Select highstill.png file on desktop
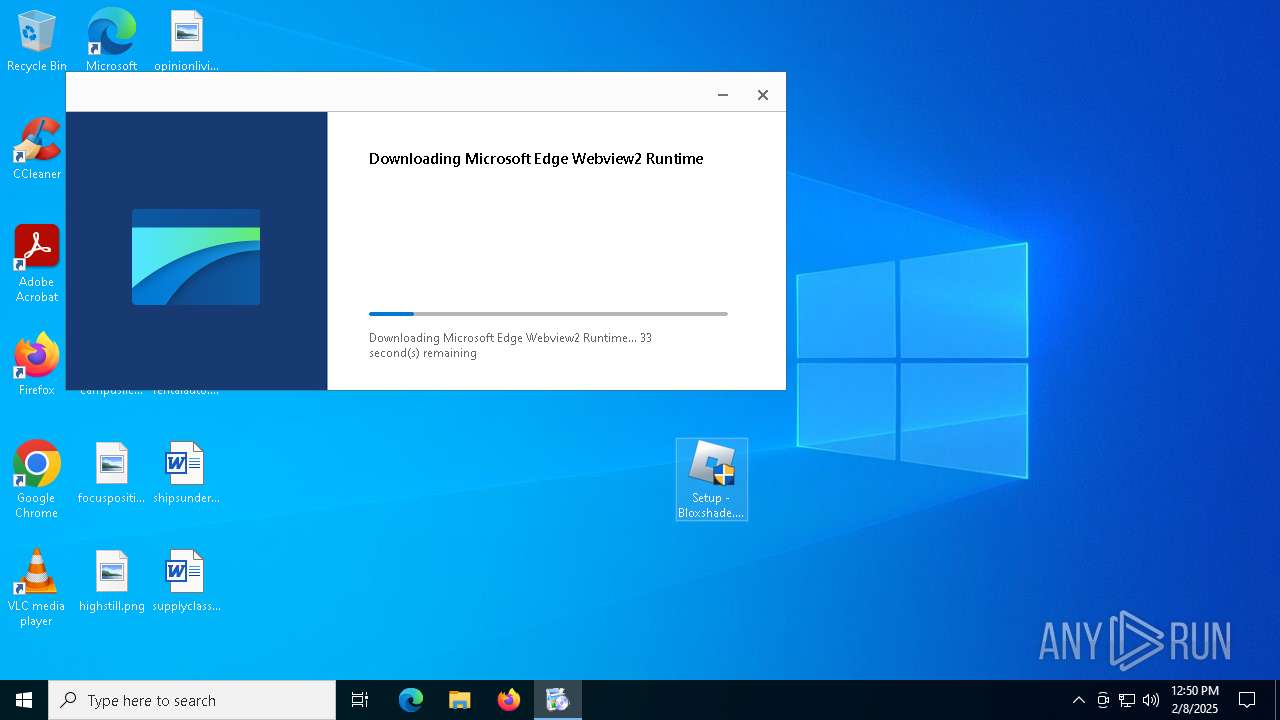 pos(111,581)
